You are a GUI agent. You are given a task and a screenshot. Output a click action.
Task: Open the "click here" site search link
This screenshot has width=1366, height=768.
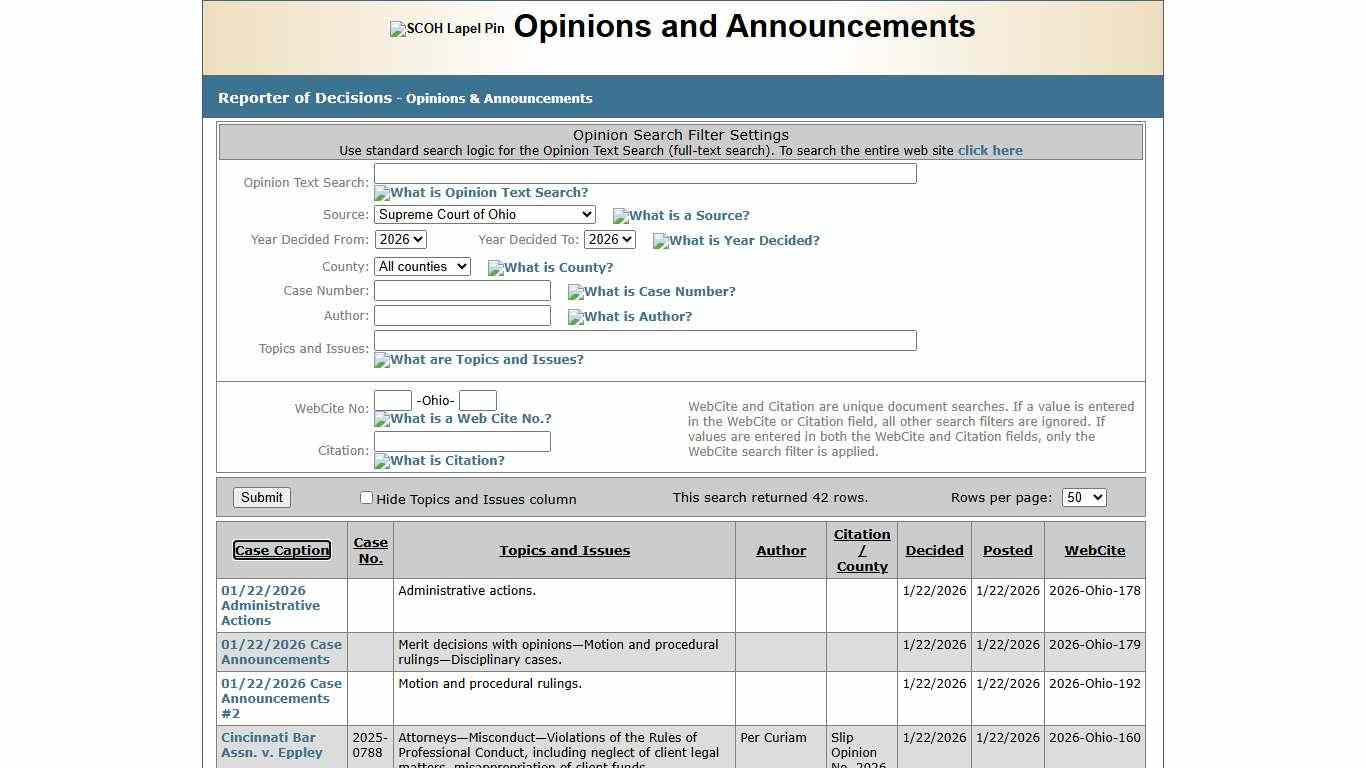click(990, 150)
